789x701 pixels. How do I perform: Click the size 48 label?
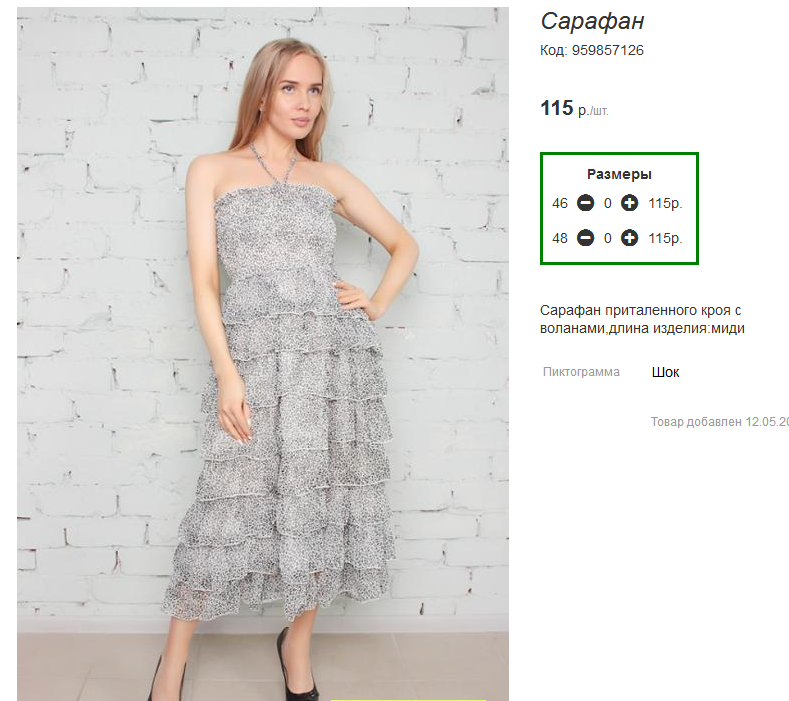pos(560,238)
